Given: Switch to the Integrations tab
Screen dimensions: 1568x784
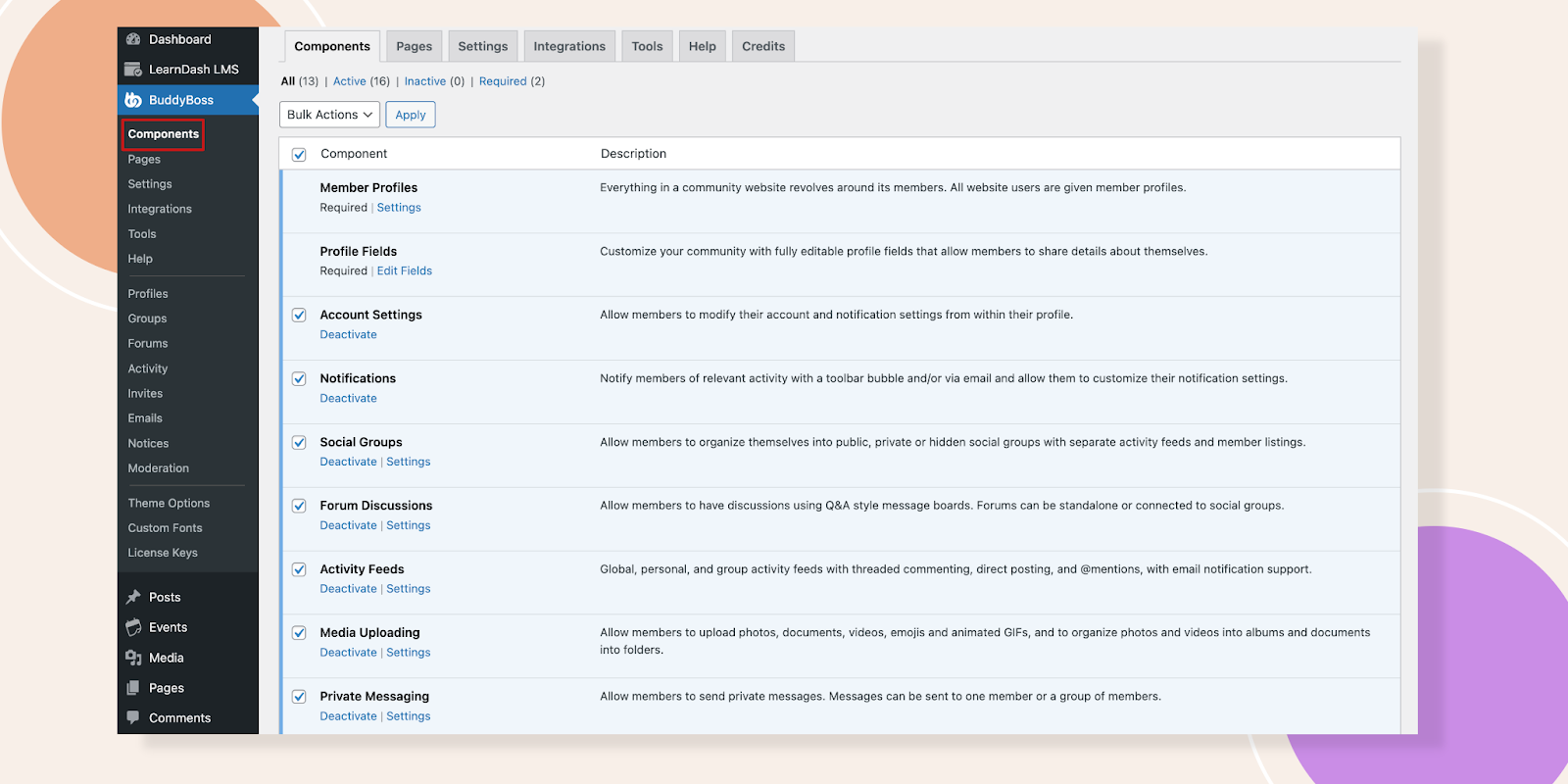Looking at the screenshot, I should 569,46.
